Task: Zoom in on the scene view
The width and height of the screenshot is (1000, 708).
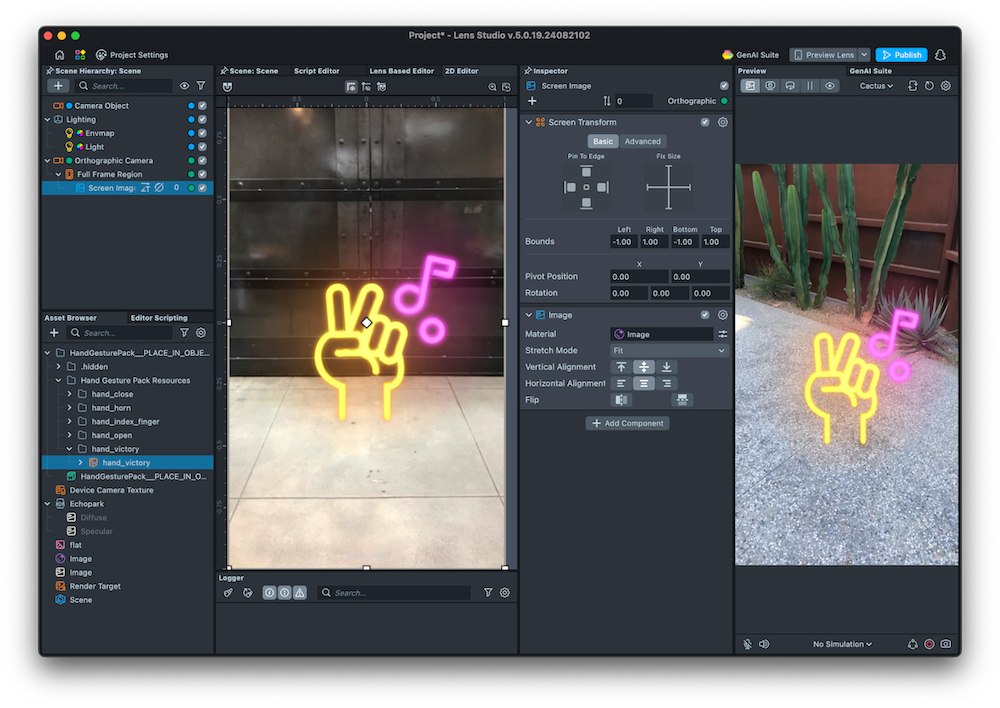Action: click(492, 87)
